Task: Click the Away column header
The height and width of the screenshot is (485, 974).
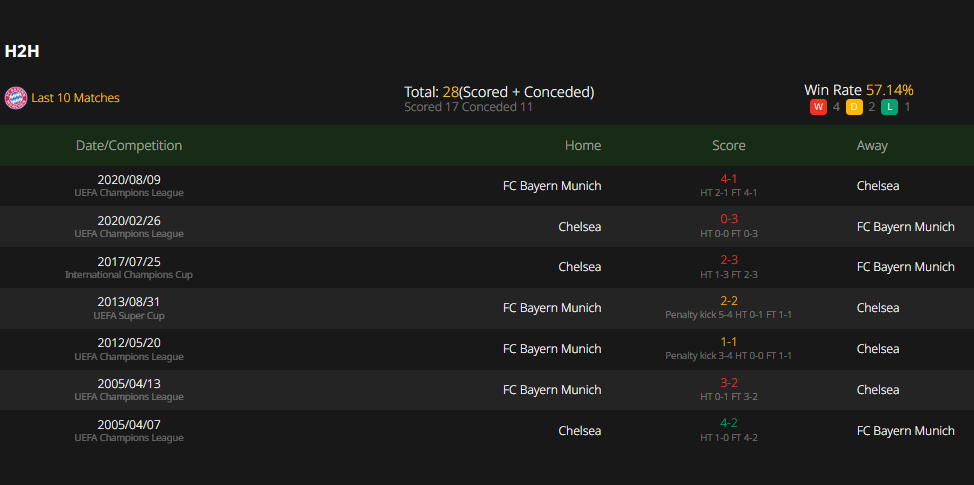Action: (x=872, y=145)
